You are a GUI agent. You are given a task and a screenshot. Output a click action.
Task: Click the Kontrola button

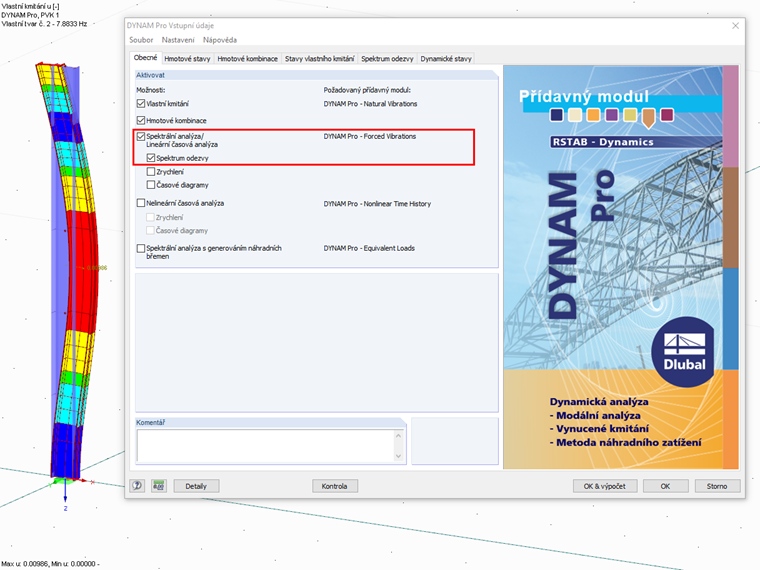[x=334, y=486]
